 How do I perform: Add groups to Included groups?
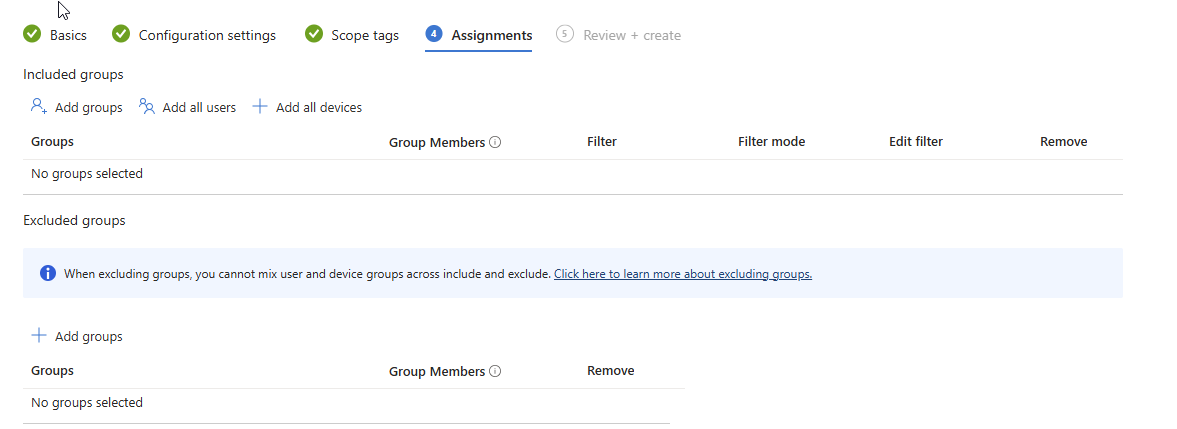coord(77,107)
